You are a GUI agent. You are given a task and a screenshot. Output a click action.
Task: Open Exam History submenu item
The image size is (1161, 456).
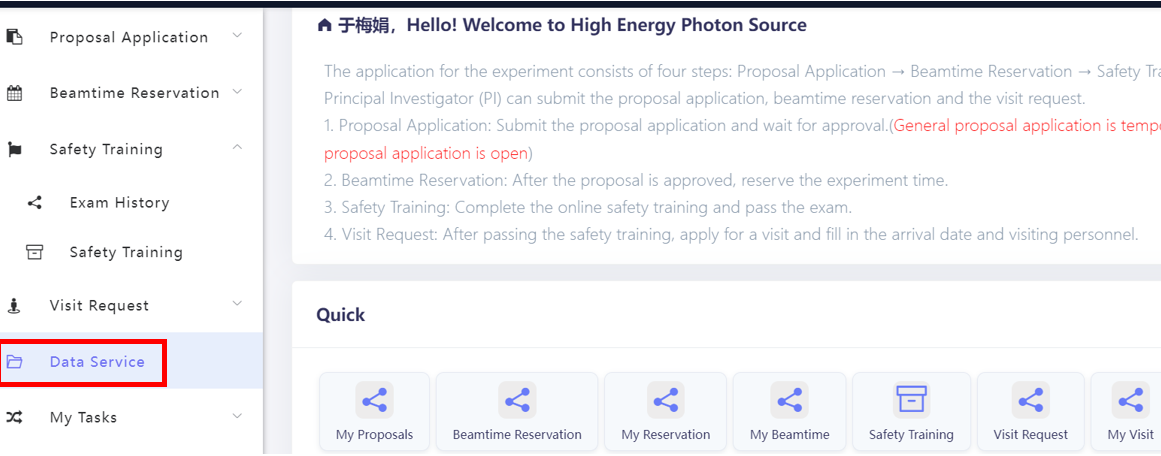[x=119, y=202]
